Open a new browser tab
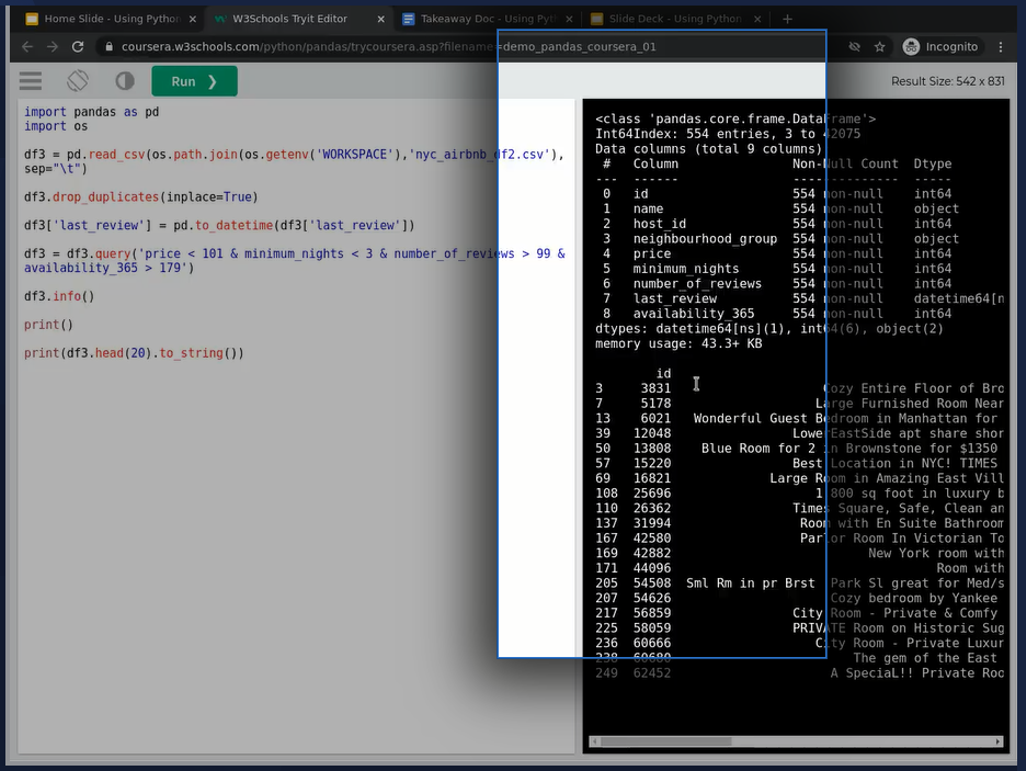The height and width of the screenshot is (771, 1026). pos(787,19)
